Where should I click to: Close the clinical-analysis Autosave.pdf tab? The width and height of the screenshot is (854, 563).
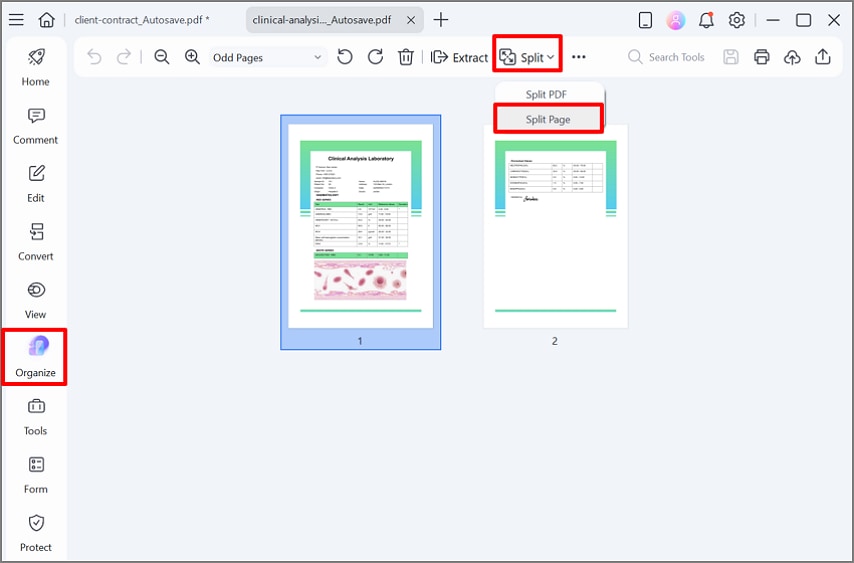click(411, 20)
